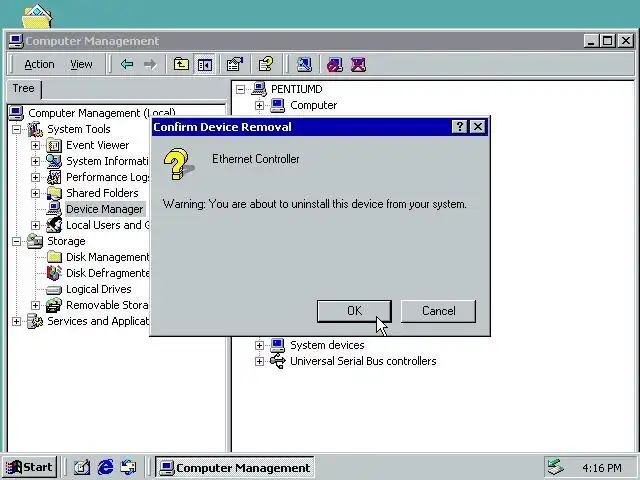This screenshot has height=480, width=640.
Task: Expand the Computer device category
Action: [259, 105]
